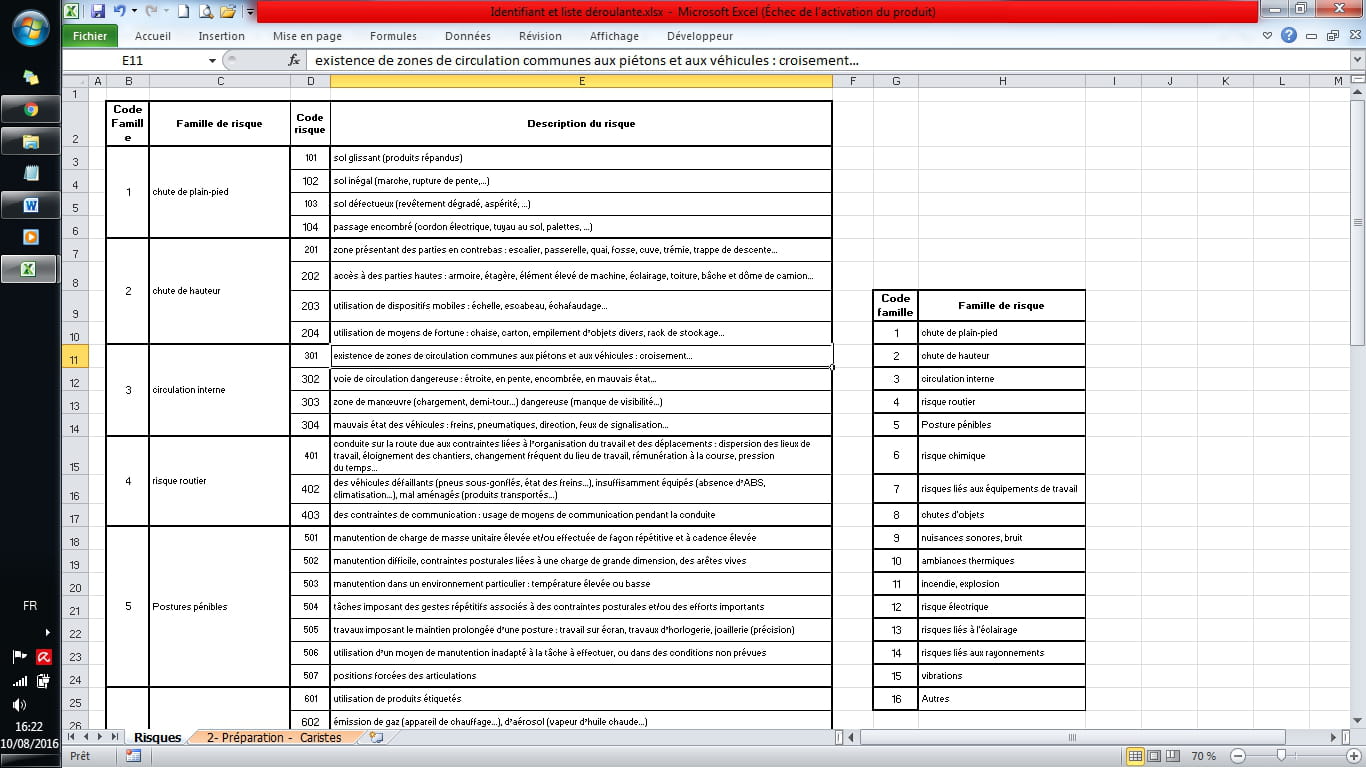This screenshot has height=768, width=1366.
Task: Minimize the workbook window in the ribbon
Action: tap(1312, 36)
